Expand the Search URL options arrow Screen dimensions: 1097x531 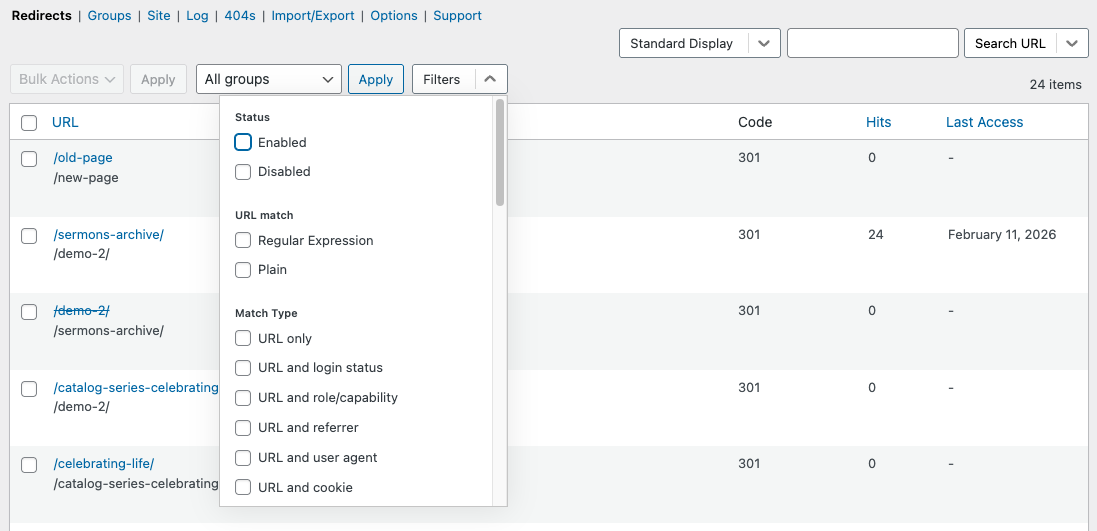[1072, 44]
